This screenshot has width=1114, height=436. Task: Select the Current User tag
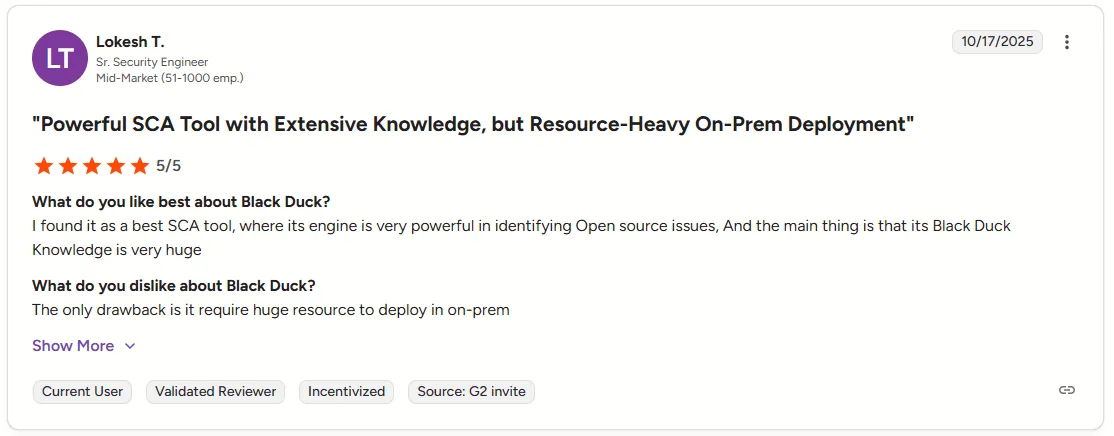click(82, 392)
